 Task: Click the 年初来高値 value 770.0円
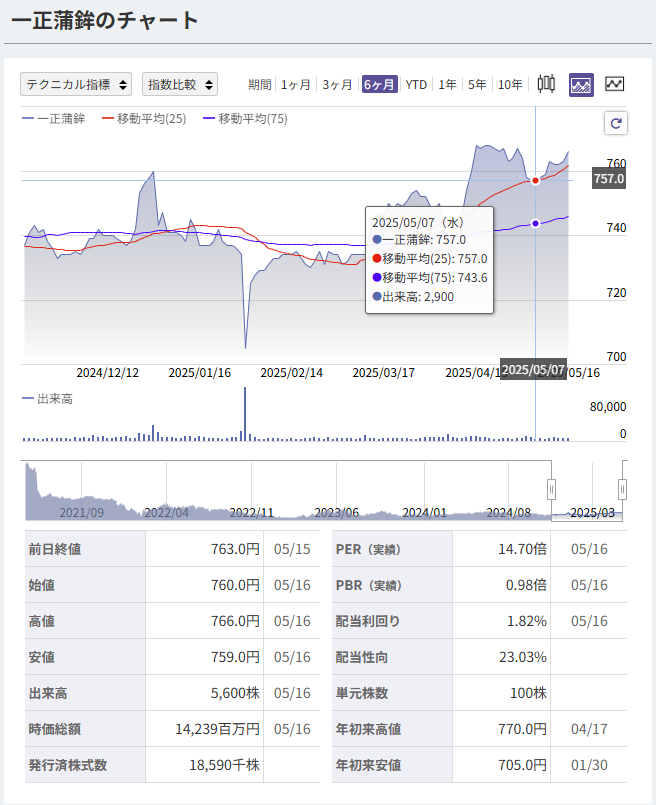[x=522, y=729]
